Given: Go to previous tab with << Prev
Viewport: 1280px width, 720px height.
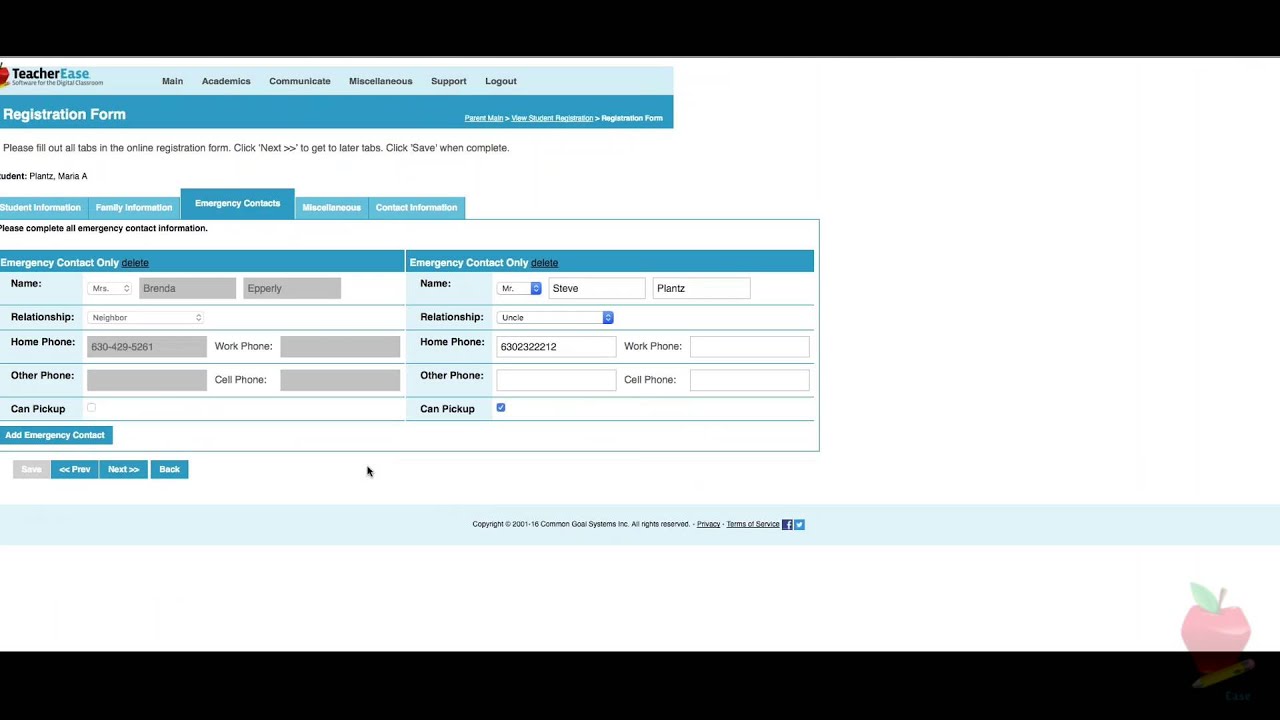Looking at the screenshot, I should 75,469.
